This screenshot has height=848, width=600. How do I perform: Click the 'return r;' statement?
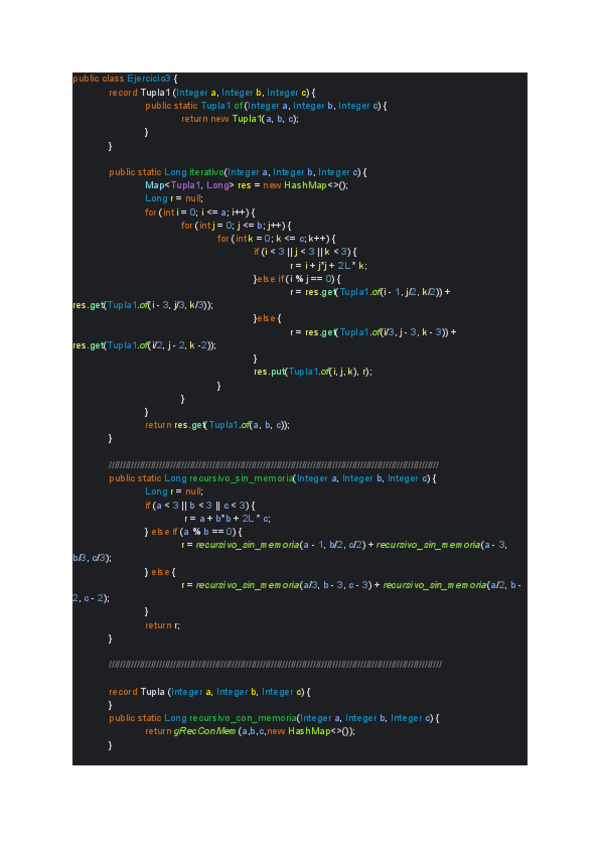coord(163,624)
